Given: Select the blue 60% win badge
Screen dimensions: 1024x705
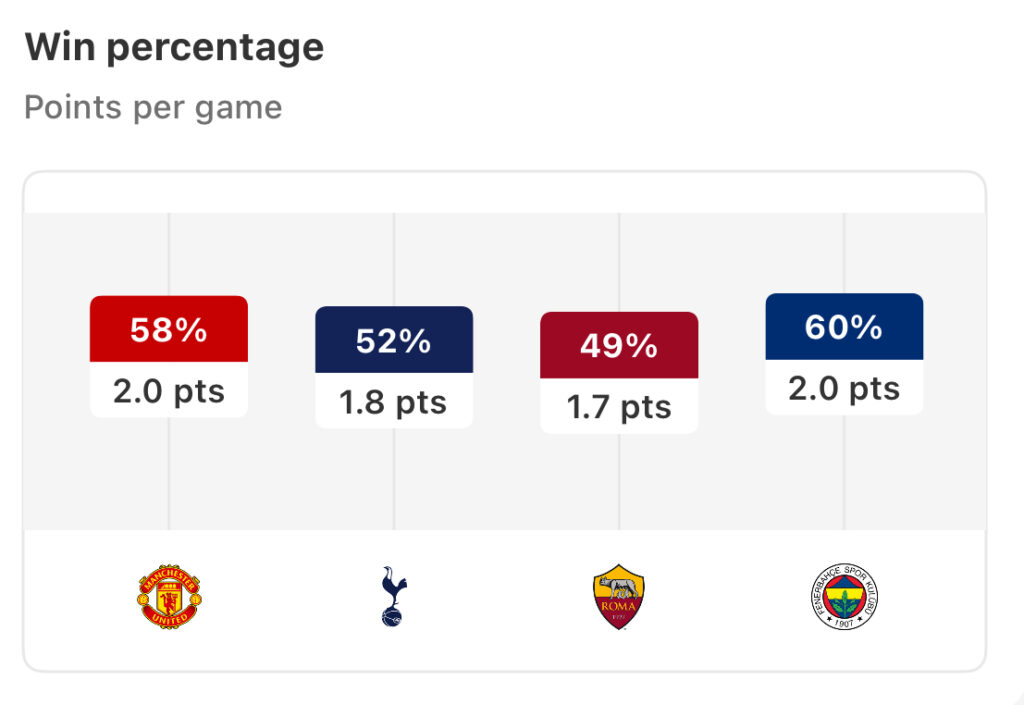Looking at the screenshot, I should [844, 326].
